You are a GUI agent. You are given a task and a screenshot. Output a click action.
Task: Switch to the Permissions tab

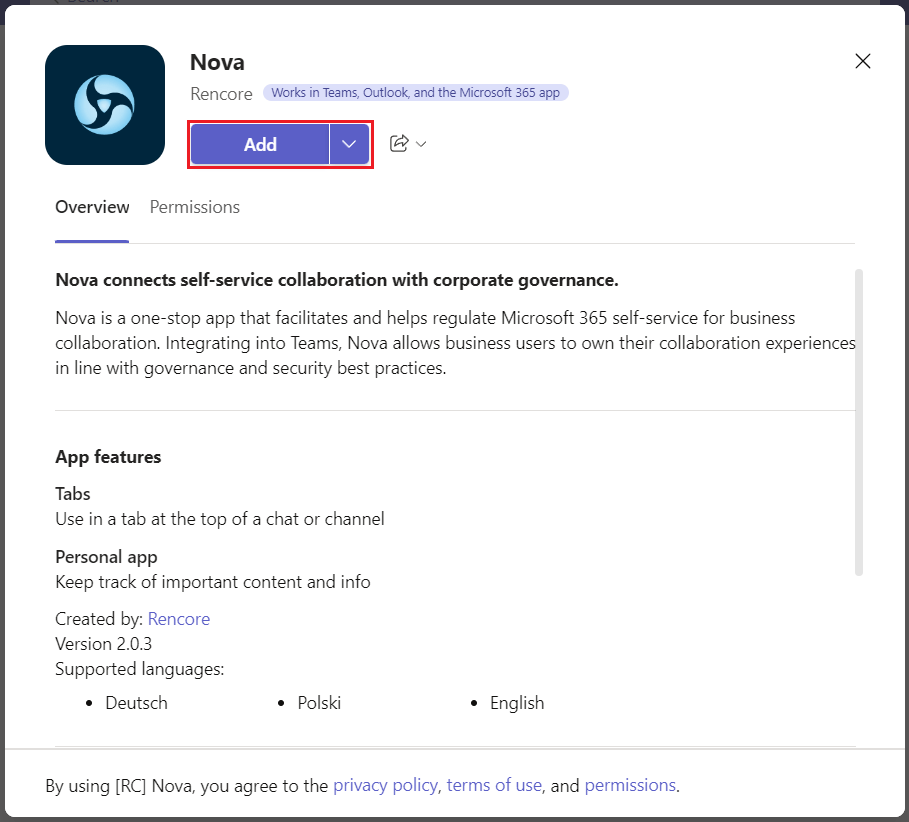(x=195, y=207)
